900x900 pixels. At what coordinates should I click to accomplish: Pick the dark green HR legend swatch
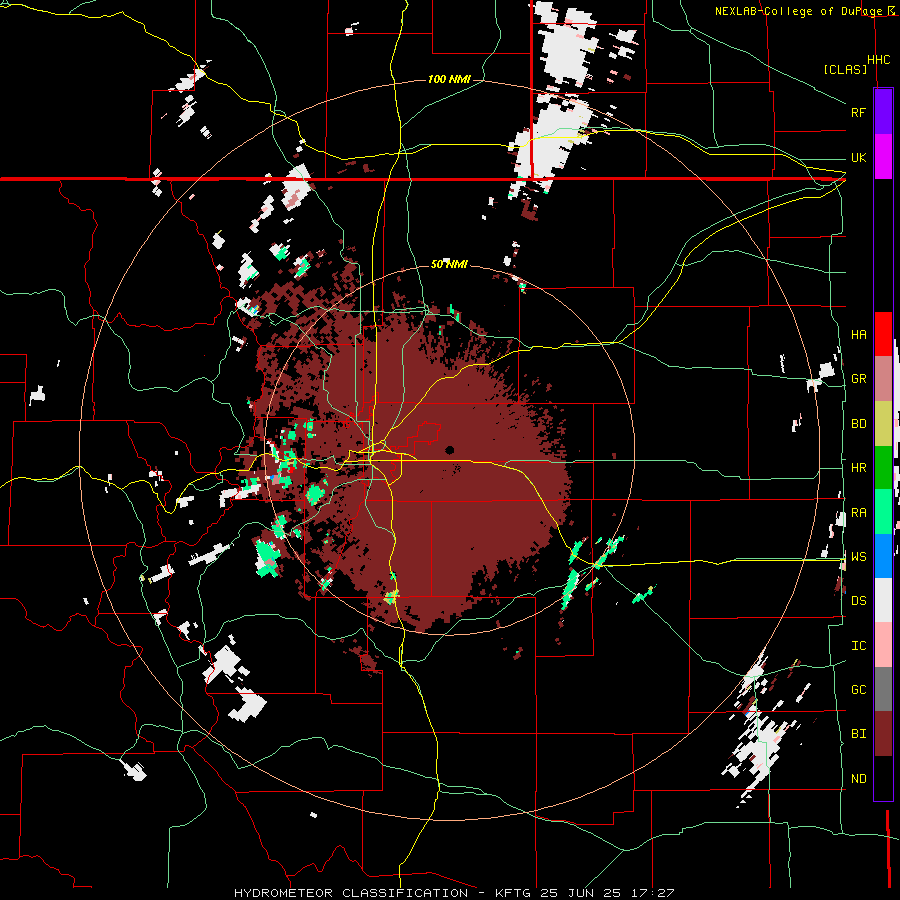click(x=883, y=468)
